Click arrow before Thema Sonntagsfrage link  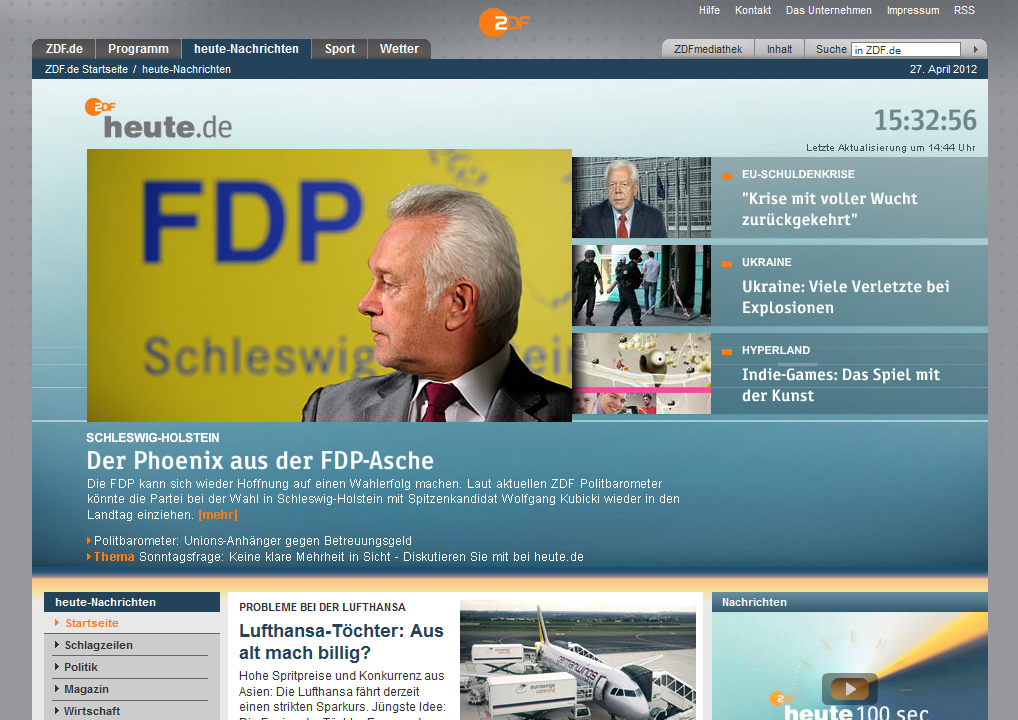89,556
